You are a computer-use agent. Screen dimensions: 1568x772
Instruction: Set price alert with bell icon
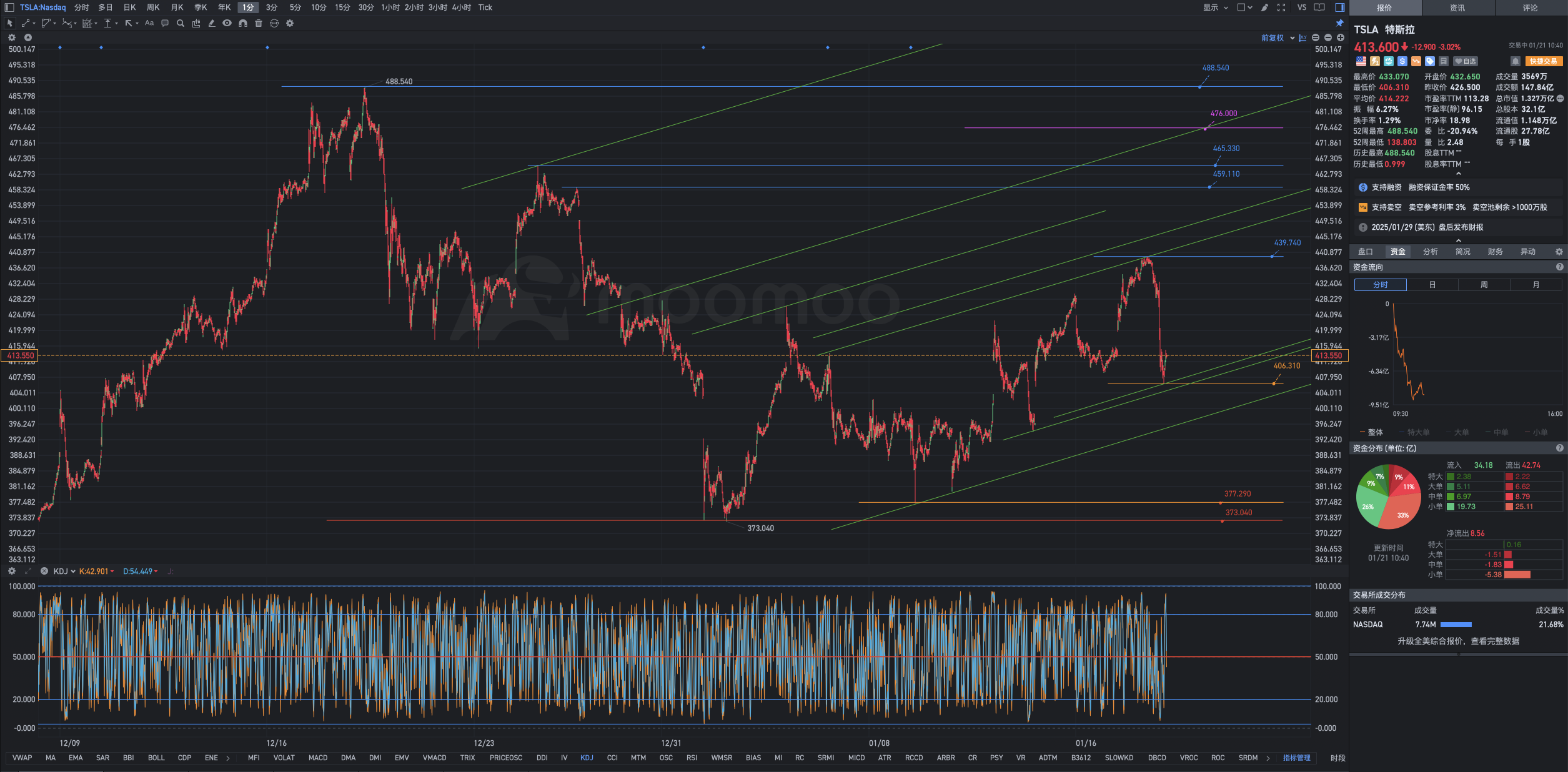pos(1515,61)
